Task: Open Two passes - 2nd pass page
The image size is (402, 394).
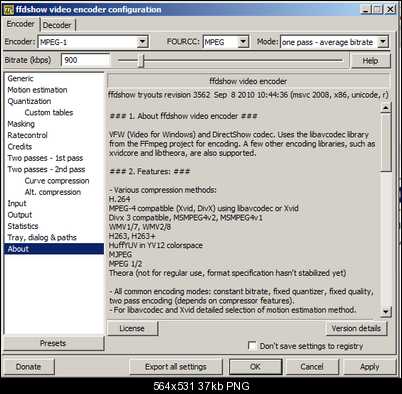Action: 46,169
